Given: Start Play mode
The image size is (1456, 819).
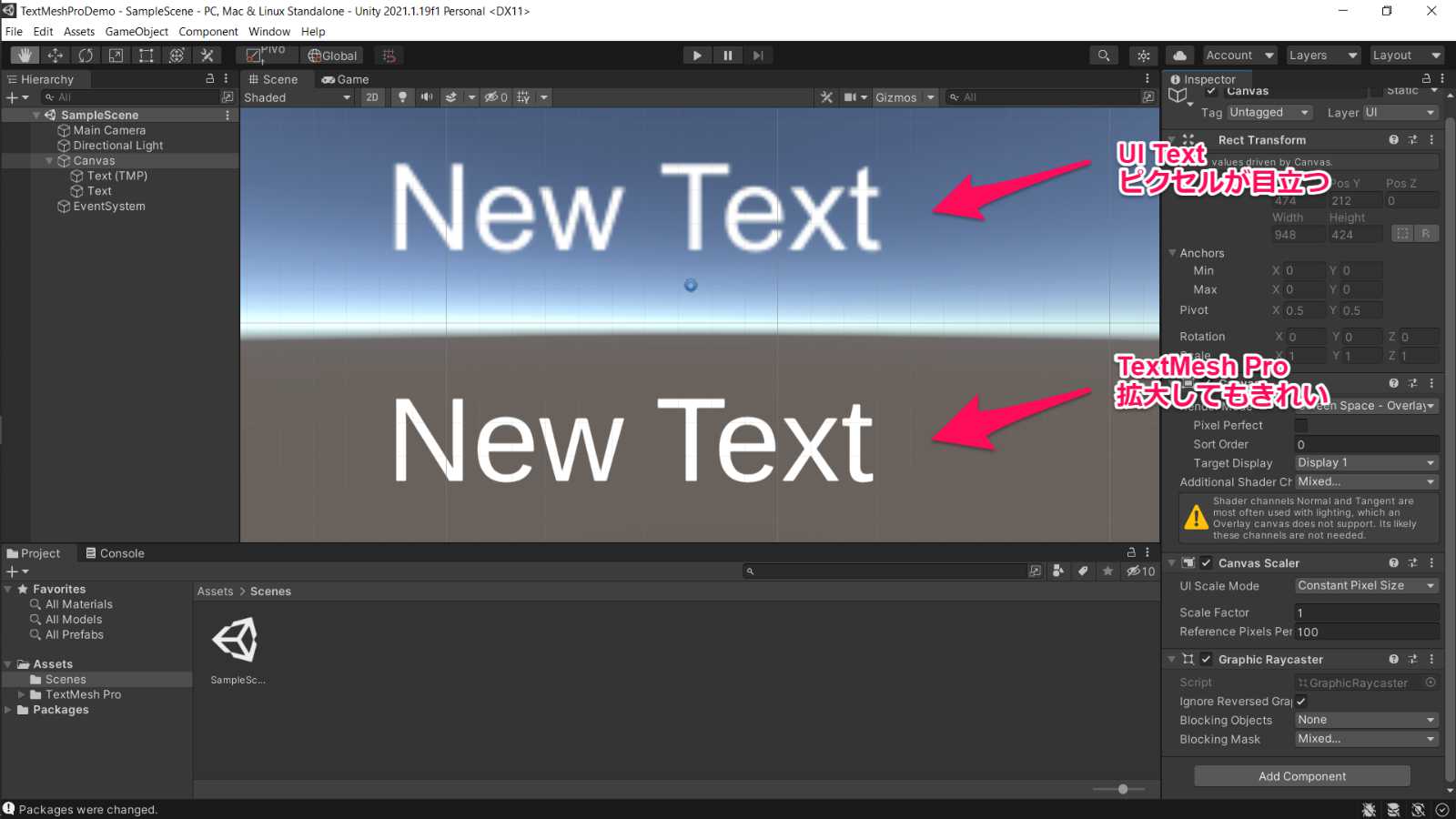Looking at the screenshot, I should [697, 56].
